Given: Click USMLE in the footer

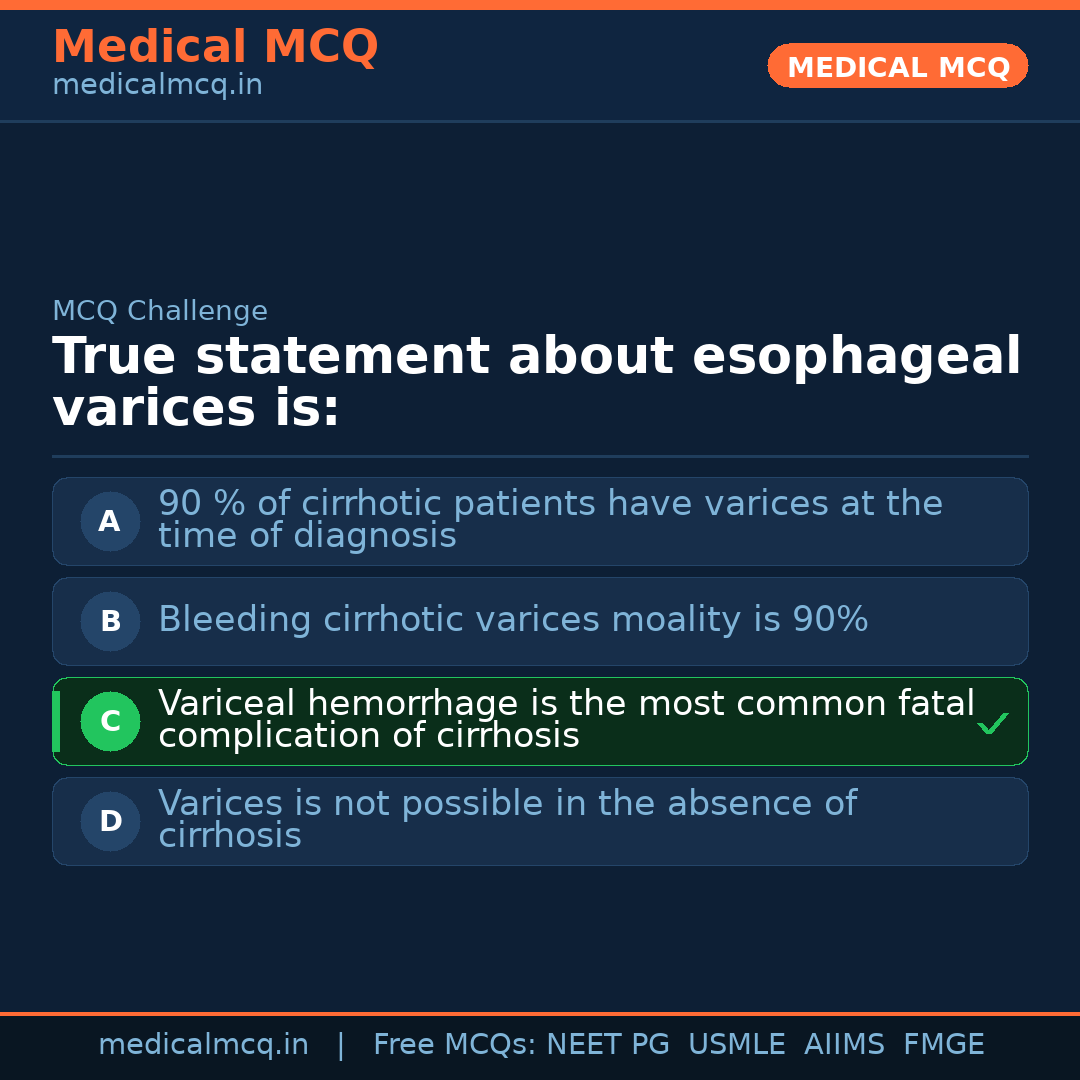Looking at the screenshot, I should 737,1045.
